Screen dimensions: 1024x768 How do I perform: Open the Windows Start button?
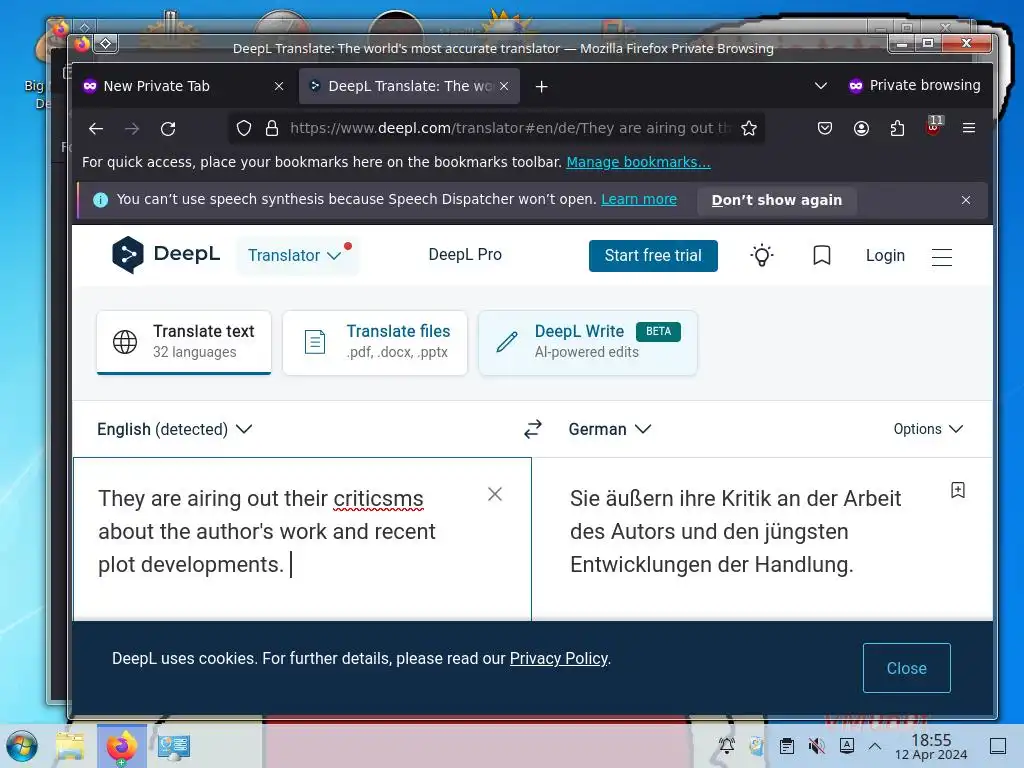click(x=22, y=746)
